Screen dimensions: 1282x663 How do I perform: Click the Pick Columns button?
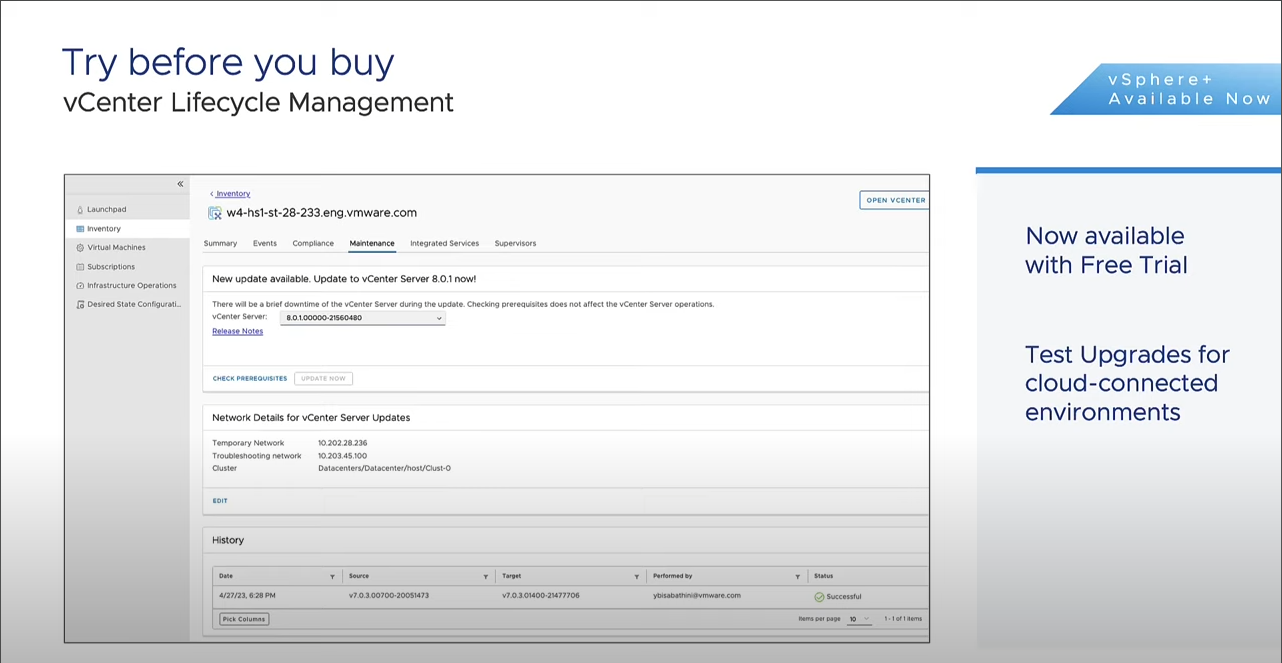click(x=244, y=619)
